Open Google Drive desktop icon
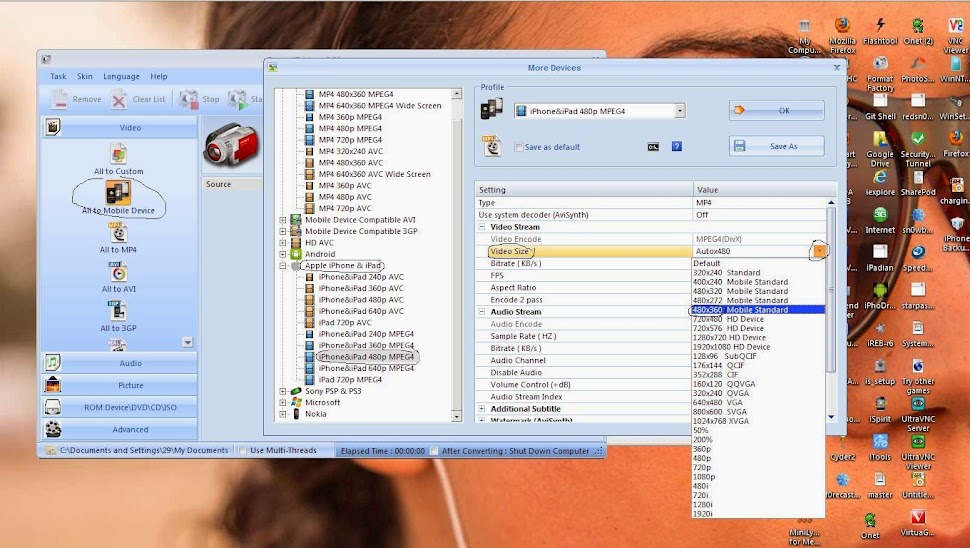This screenshot has height=548, width=970. [x=880, y=139]
